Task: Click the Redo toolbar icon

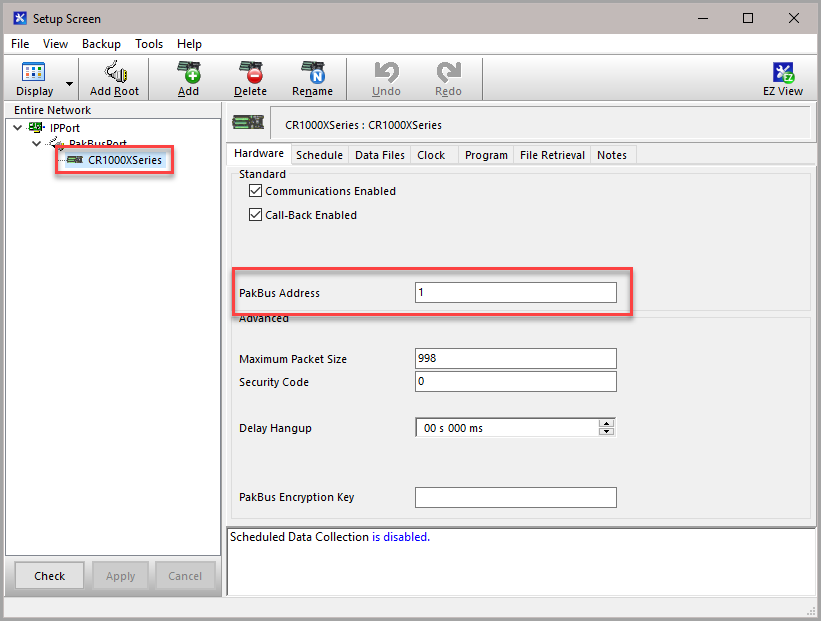Action: point(448,72)
